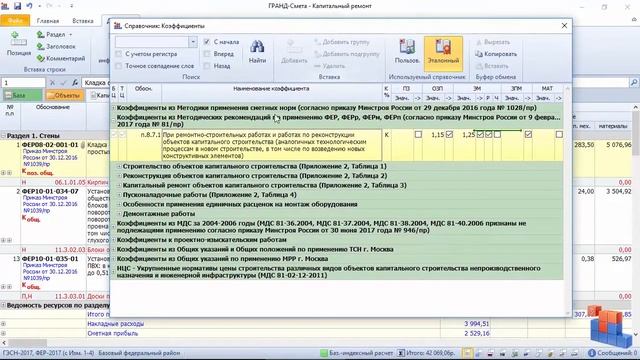Toggle the ЗПМ checkbox in row п.8.7.1
Screen dimensions: 640x360
[x=528, y=134]
